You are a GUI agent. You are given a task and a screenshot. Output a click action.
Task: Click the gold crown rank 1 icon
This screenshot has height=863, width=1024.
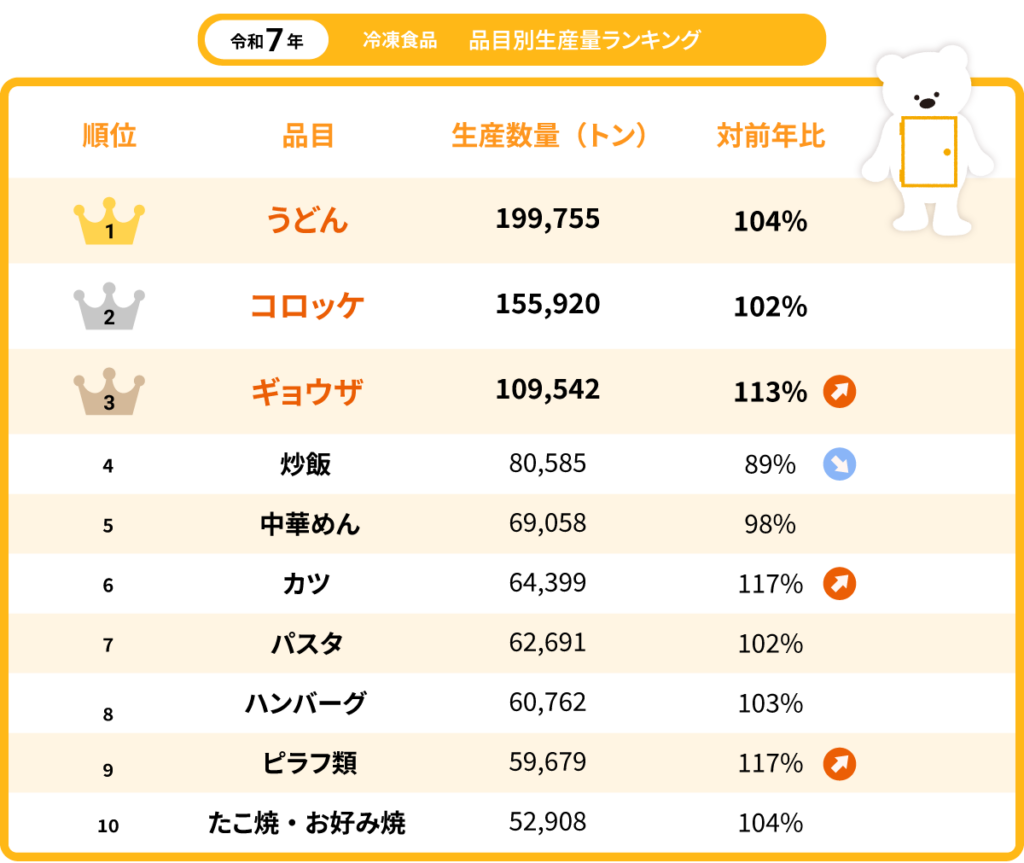pyautogui.click(x=109, y=221)
